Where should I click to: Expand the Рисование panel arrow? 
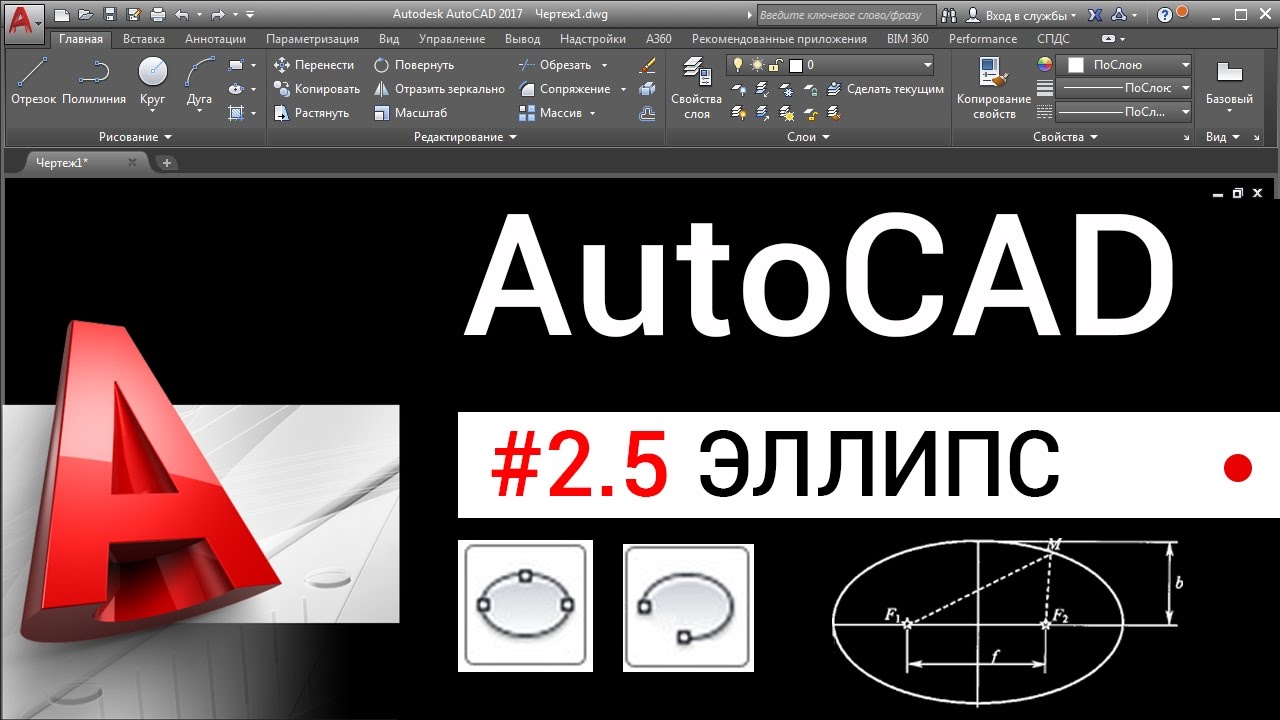tap(167, 137)
